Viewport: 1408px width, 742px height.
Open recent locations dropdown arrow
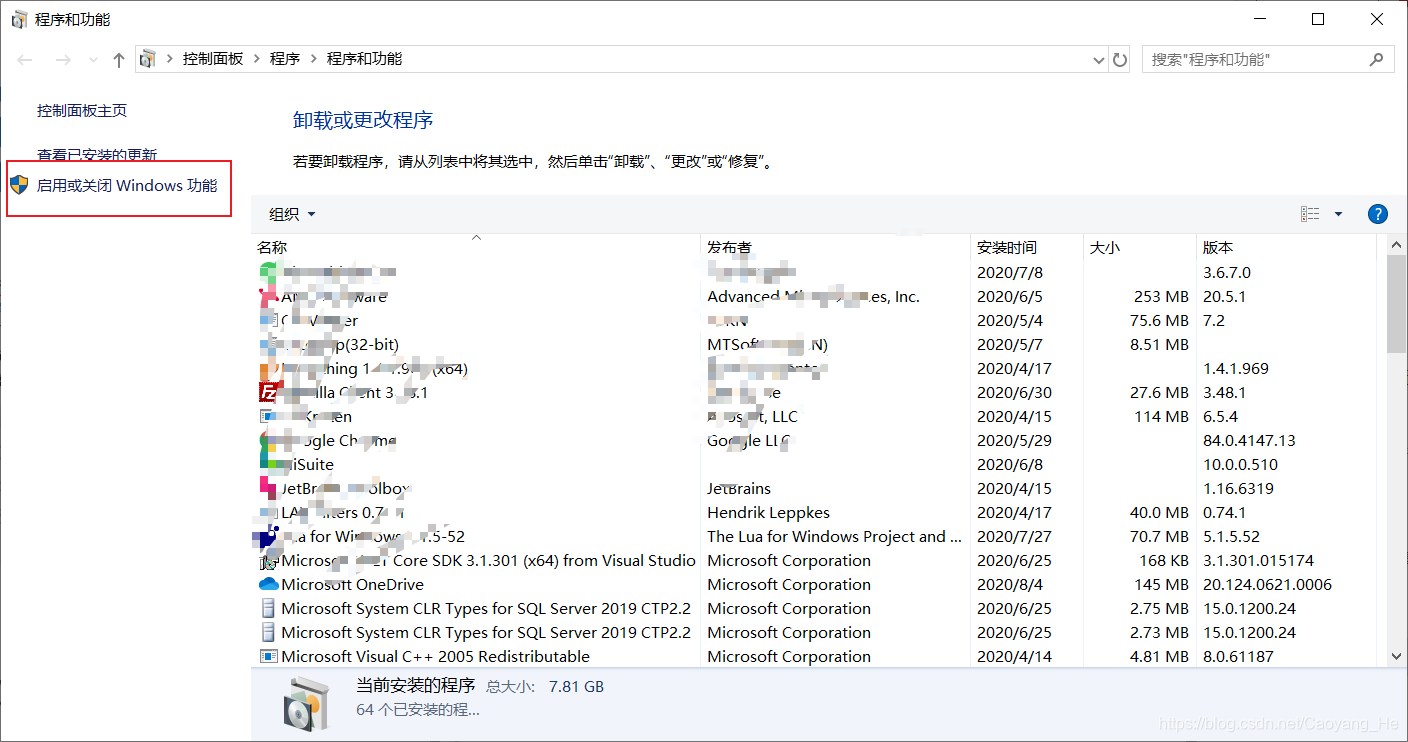[93, 60]
